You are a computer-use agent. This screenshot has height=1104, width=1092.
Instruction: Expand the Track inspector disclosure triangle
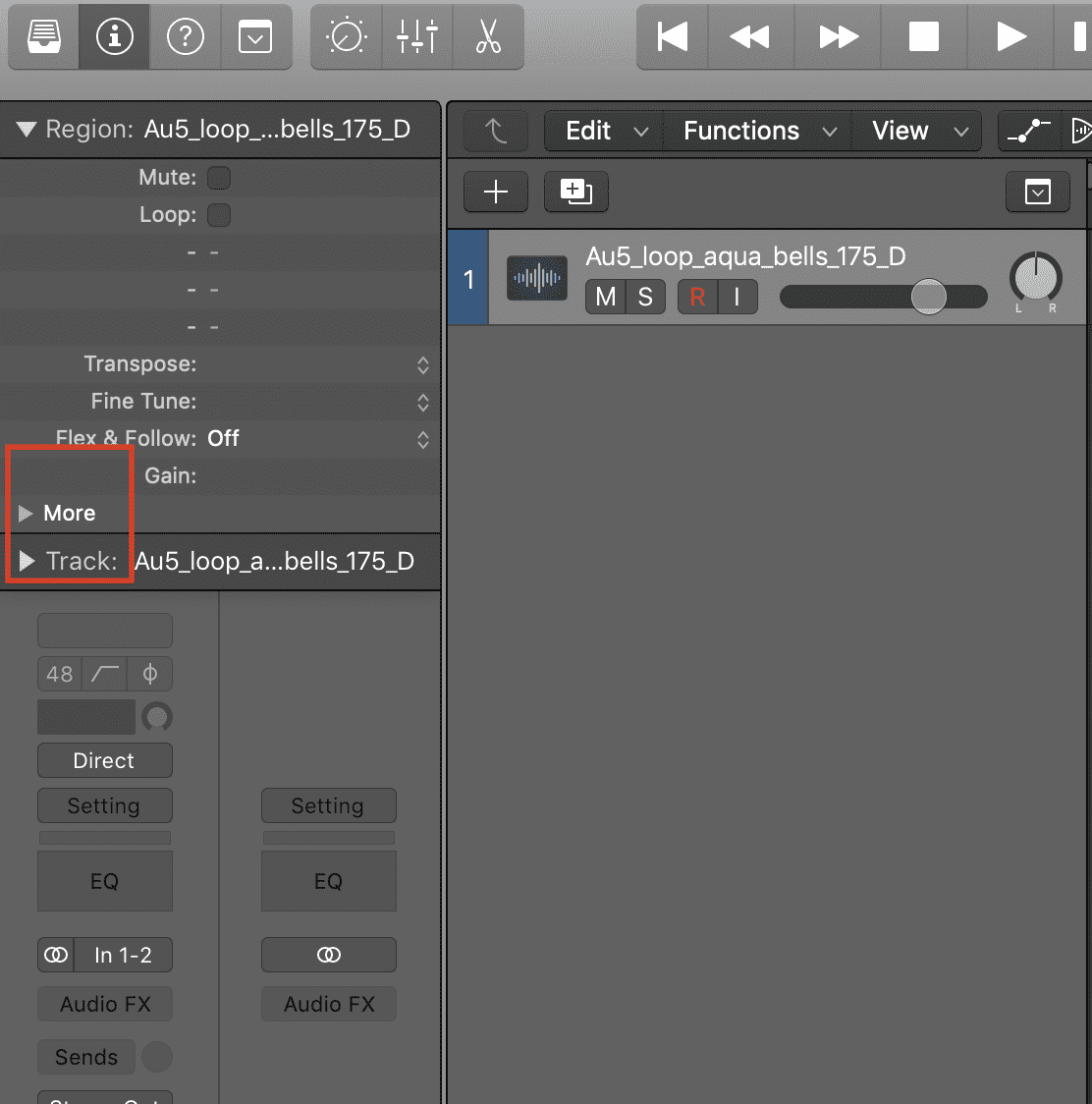point(27,561)
